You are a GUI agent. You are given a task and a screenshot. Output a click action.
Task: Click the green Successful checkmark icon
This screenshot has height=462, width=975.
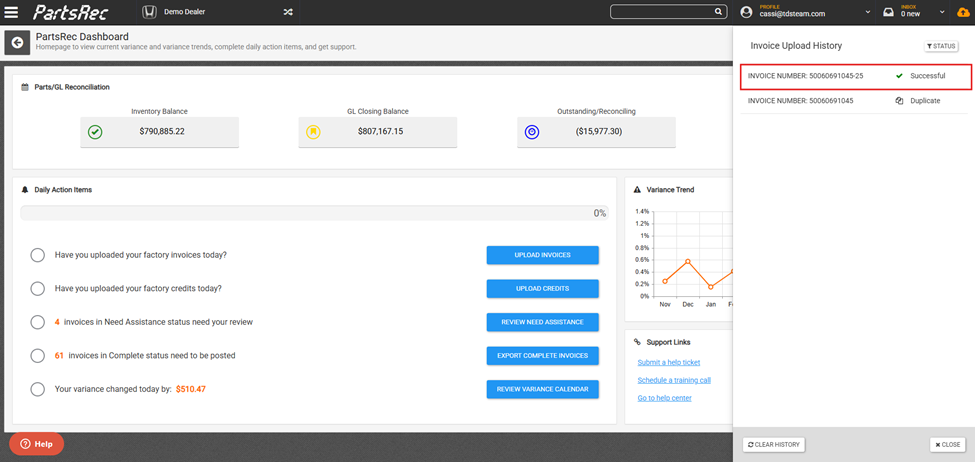(x=899, y=76)
